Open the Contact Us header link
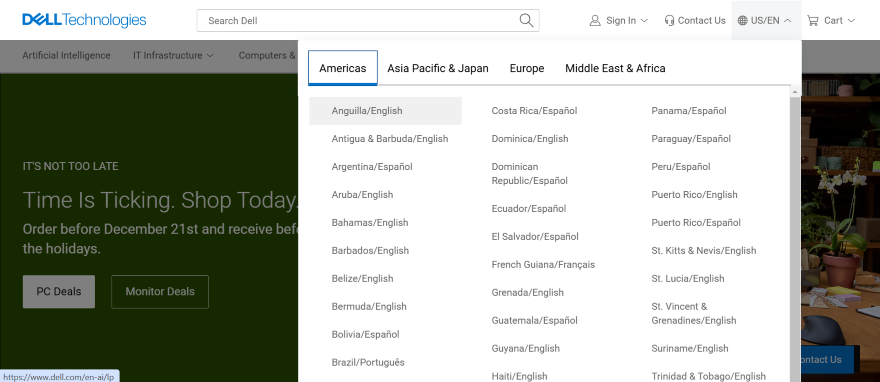Viewport: 880px width, 382px height. (702, 21)
